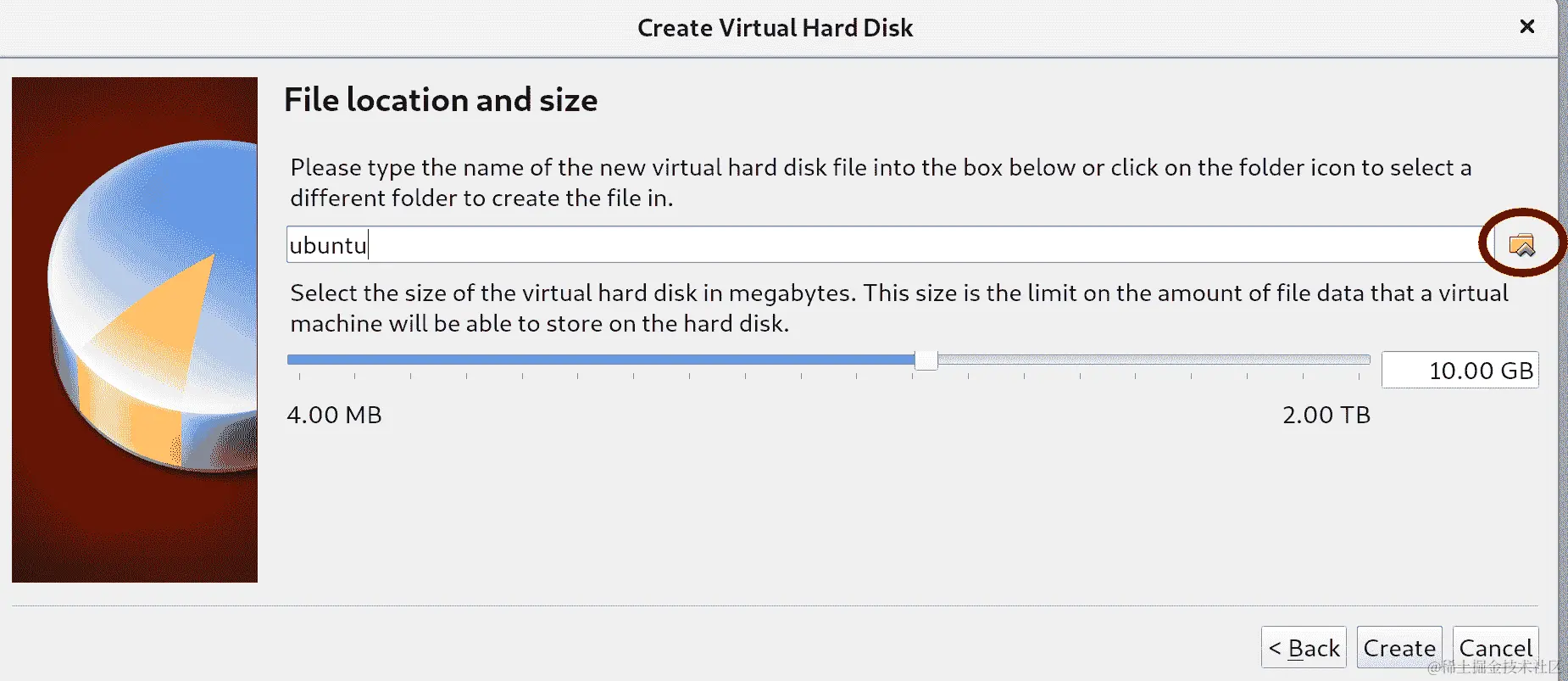Select the 10.00 GB size field

click(x=1460, y=371)
